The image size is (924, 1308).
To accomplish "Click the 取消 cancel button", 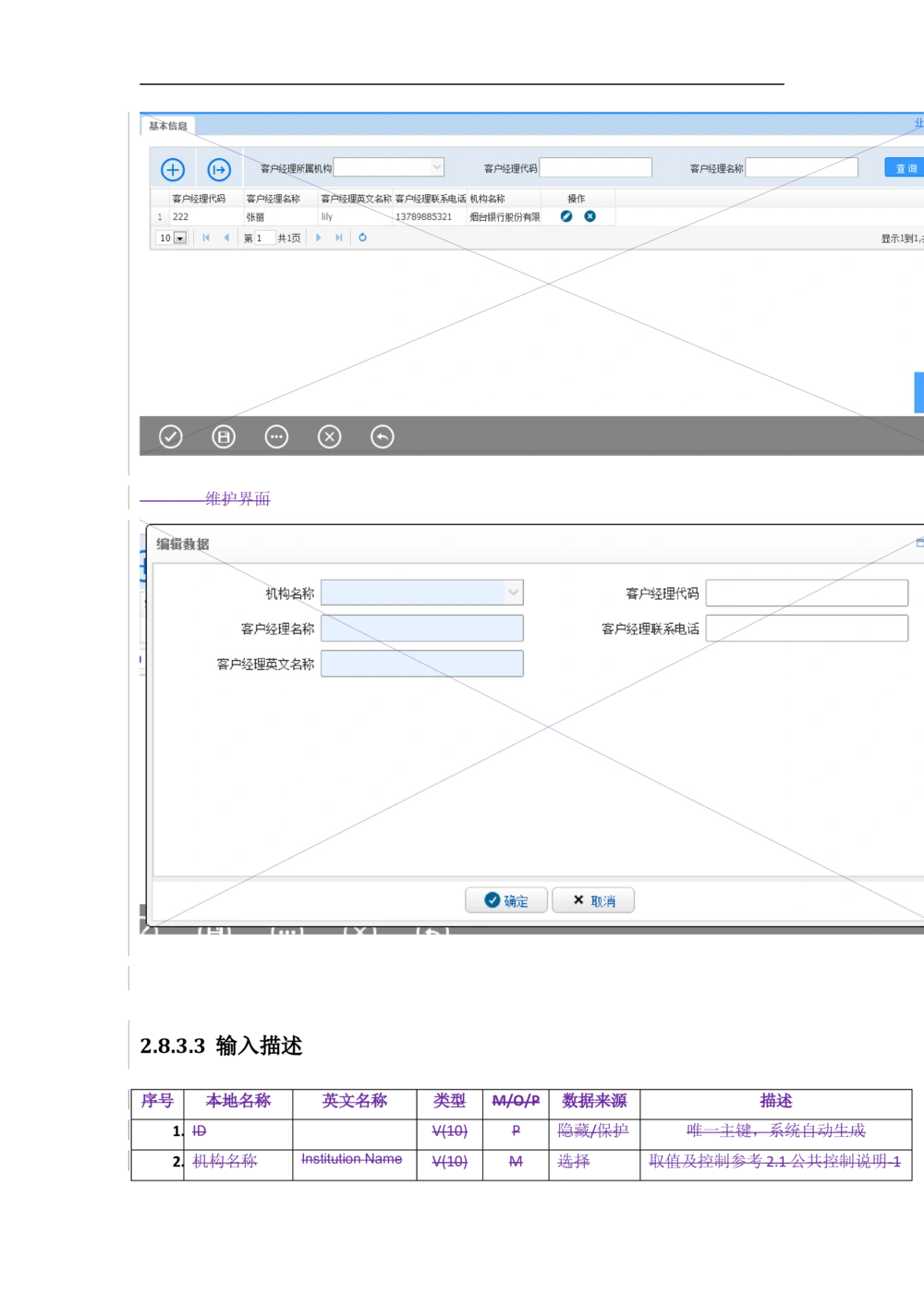I will [593, 900].
